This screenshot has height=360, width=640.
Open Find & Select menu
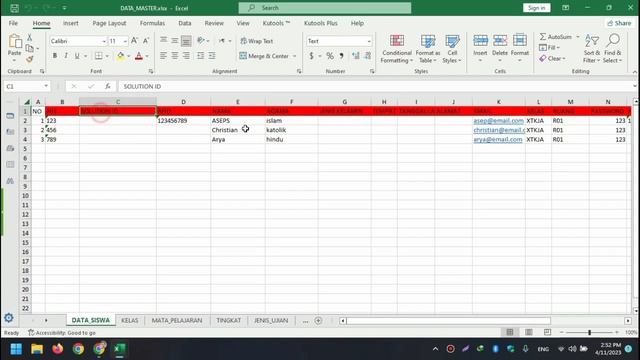point(613,49)
